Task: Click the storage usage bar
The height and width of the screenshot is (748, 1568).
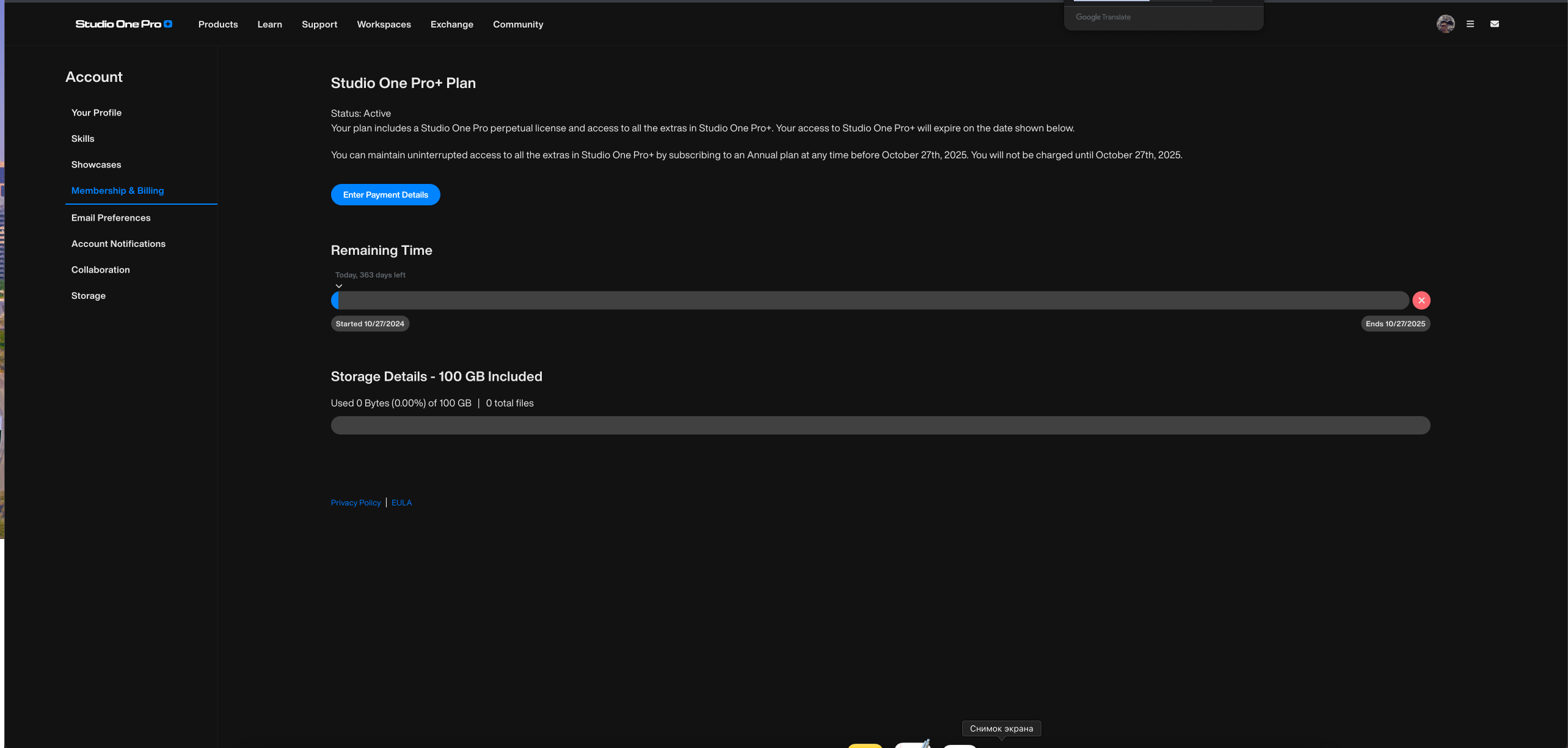Action: [x=880, y=425]
